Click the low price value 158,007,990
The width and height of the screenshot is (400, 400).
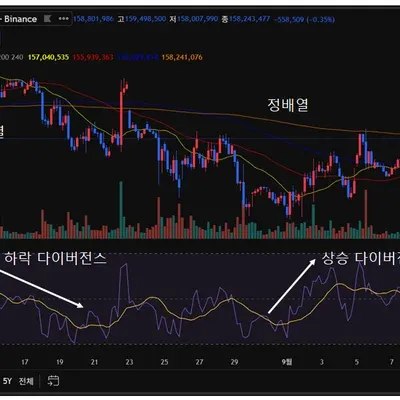[x=197, y=19]
